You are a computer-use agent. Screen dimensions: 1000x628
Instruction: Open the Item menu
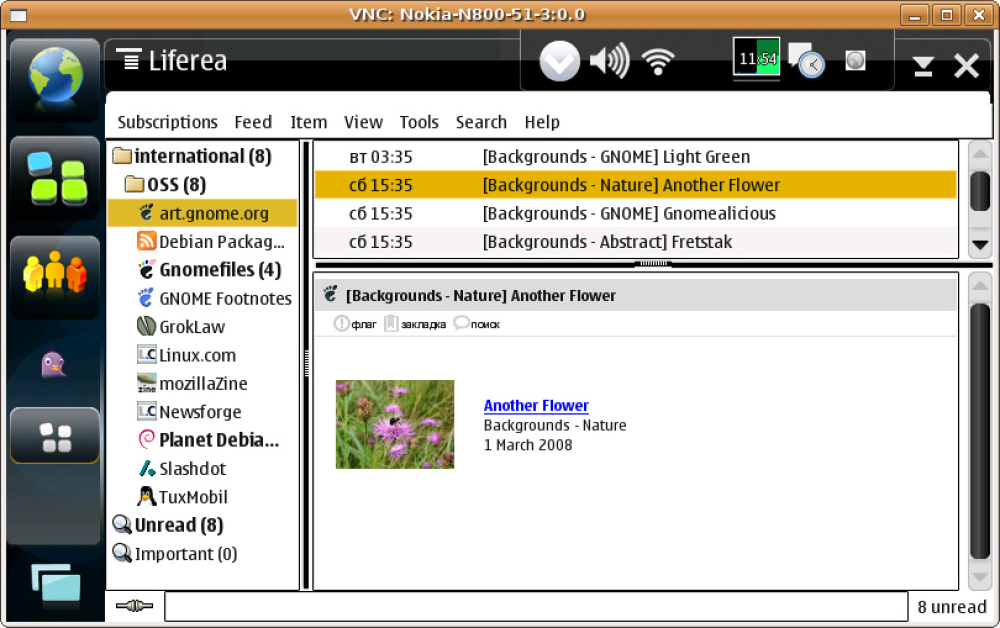coord(309,122)
